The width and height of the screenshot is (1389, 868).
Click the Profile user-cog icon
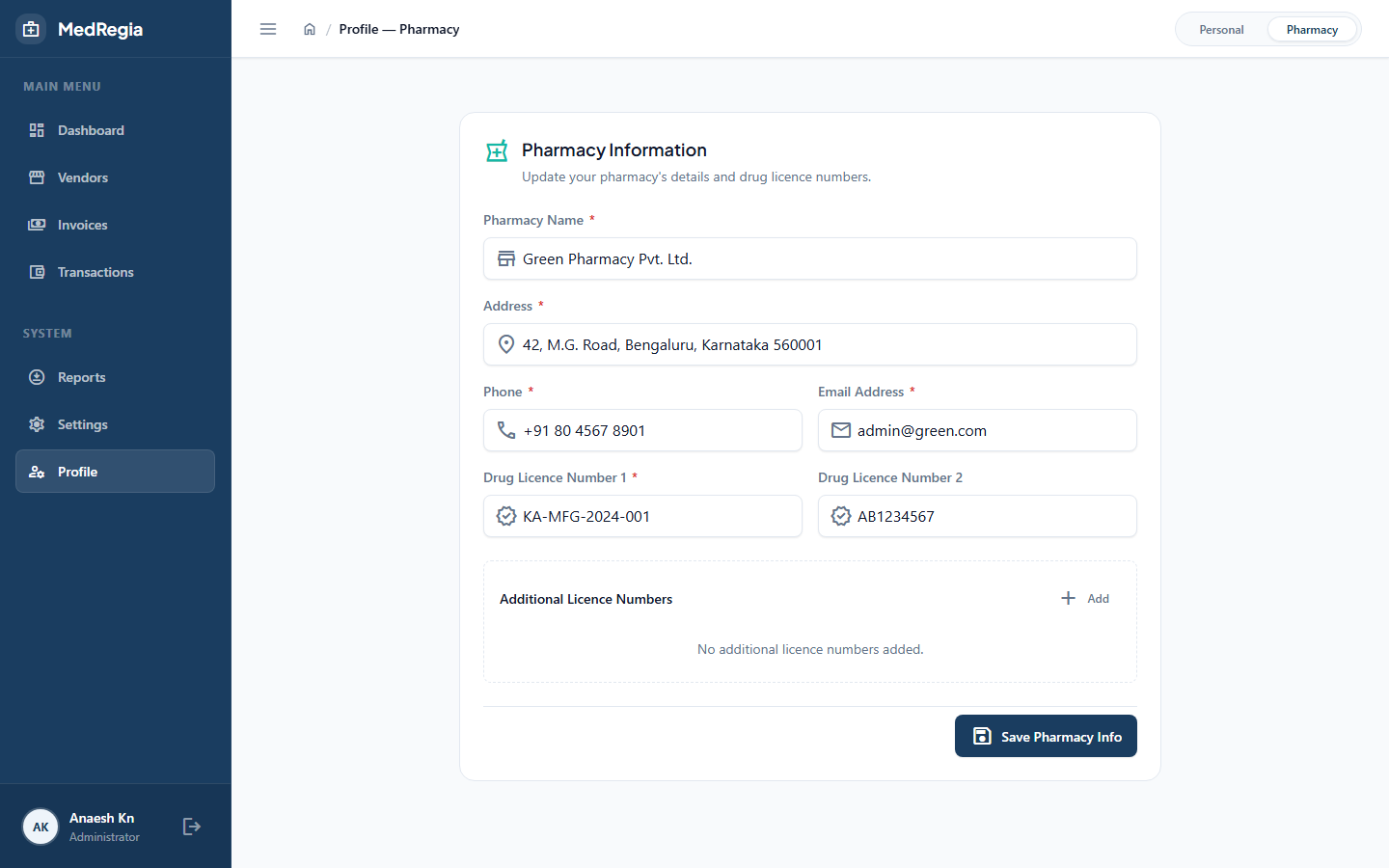37,472
